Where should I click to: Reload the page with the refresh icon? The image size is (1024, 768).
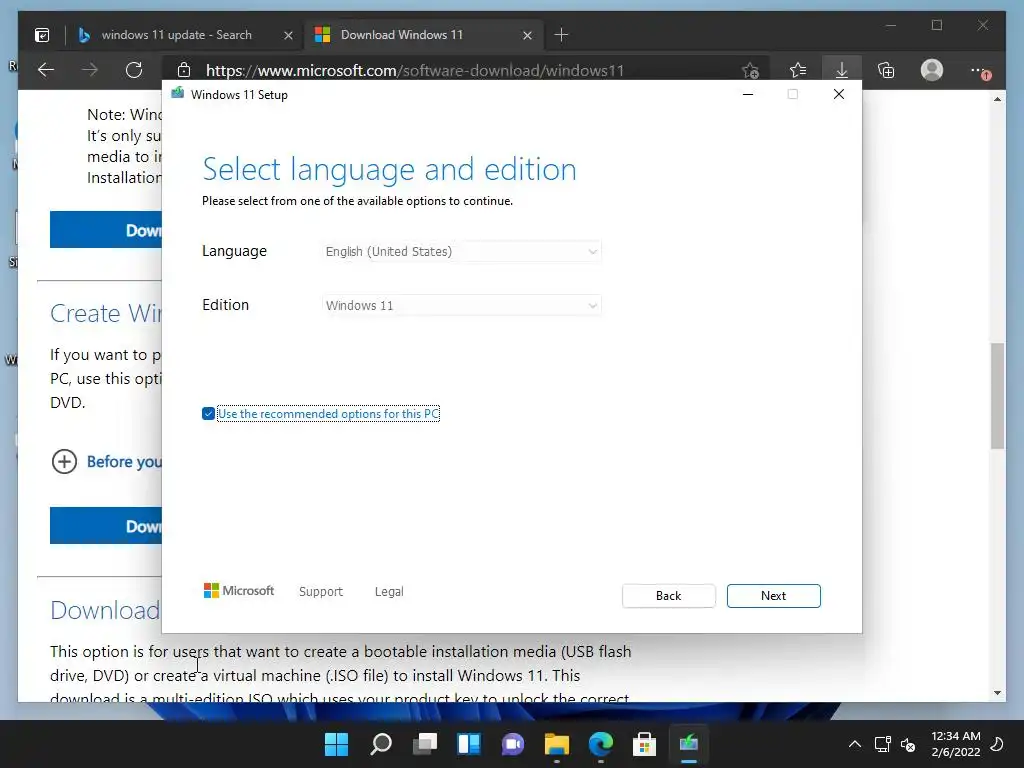point(134,70)
